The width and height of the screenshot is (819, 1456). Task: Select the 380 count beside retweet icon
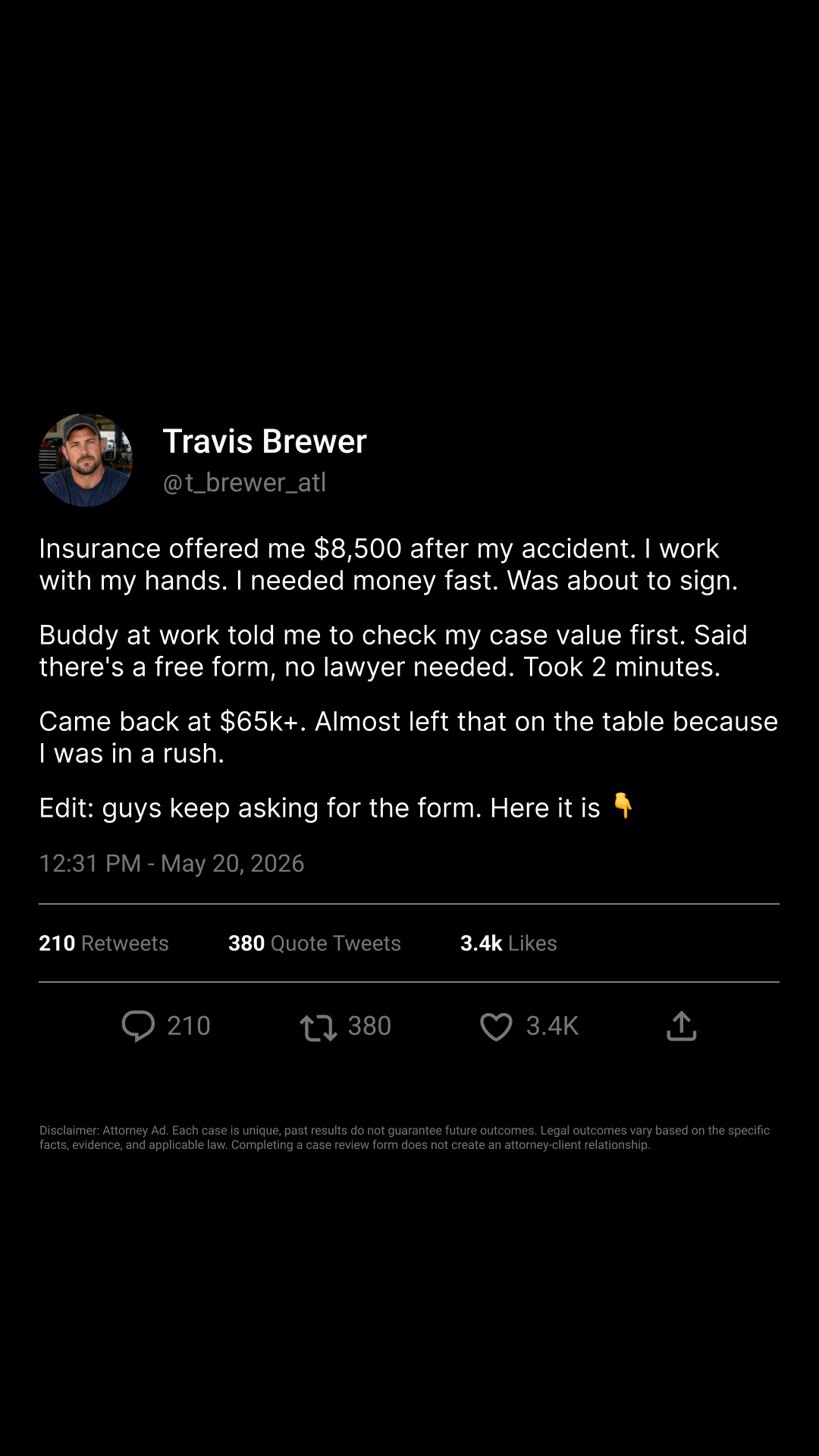click(x=369, y=1026)
